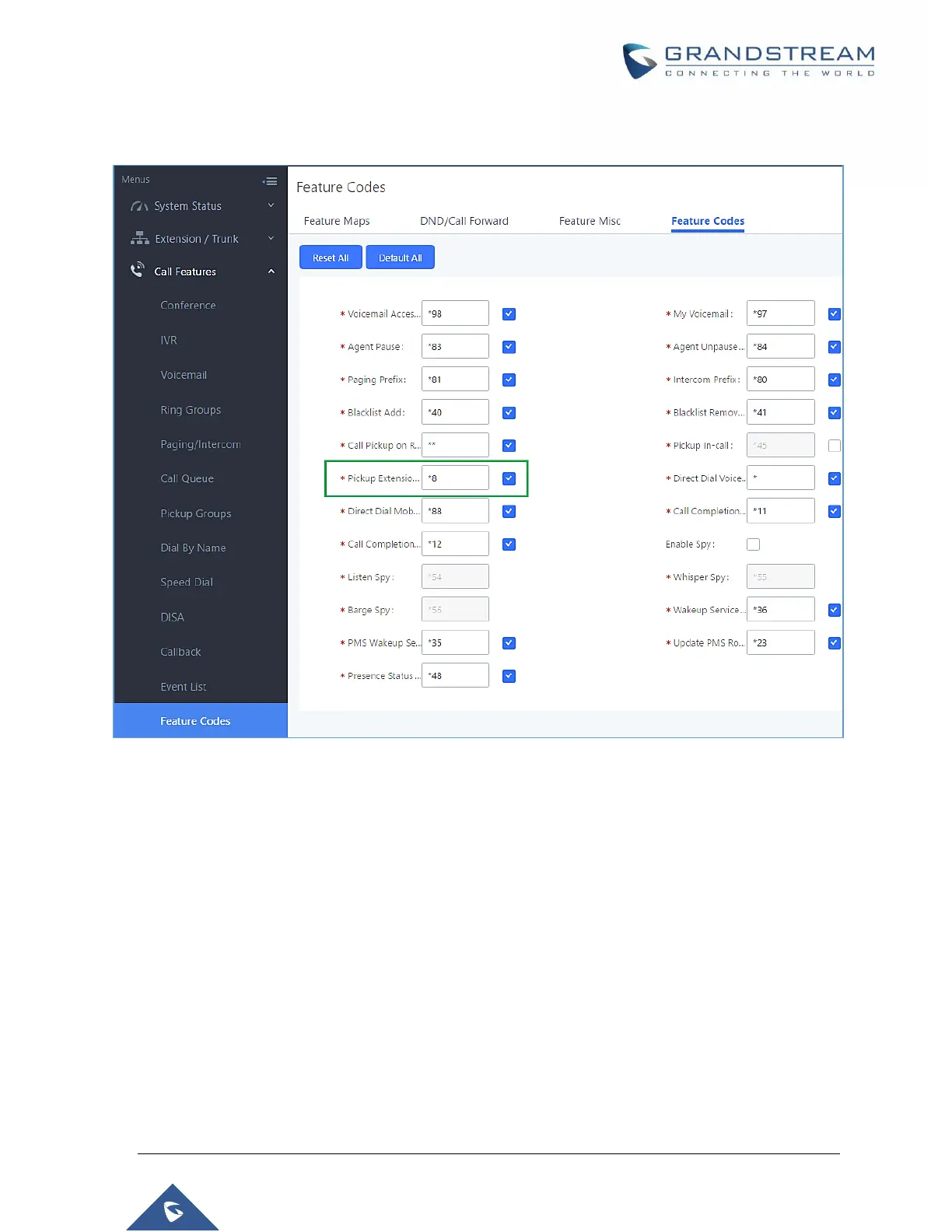This screenshot has height=1232, width=952.
Task: Toggle the Paging Prefix checkbox
Action: (509, 380)
